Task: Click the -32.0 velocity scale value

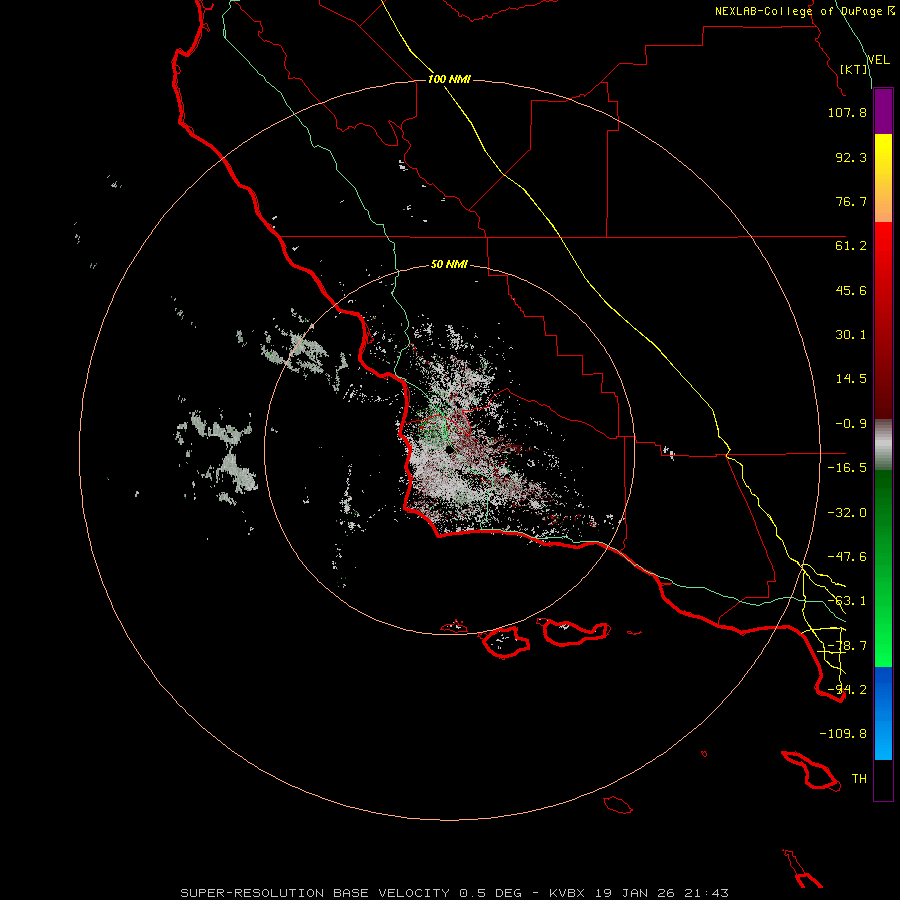Action: pyautogui.click(x=847, y=513)
